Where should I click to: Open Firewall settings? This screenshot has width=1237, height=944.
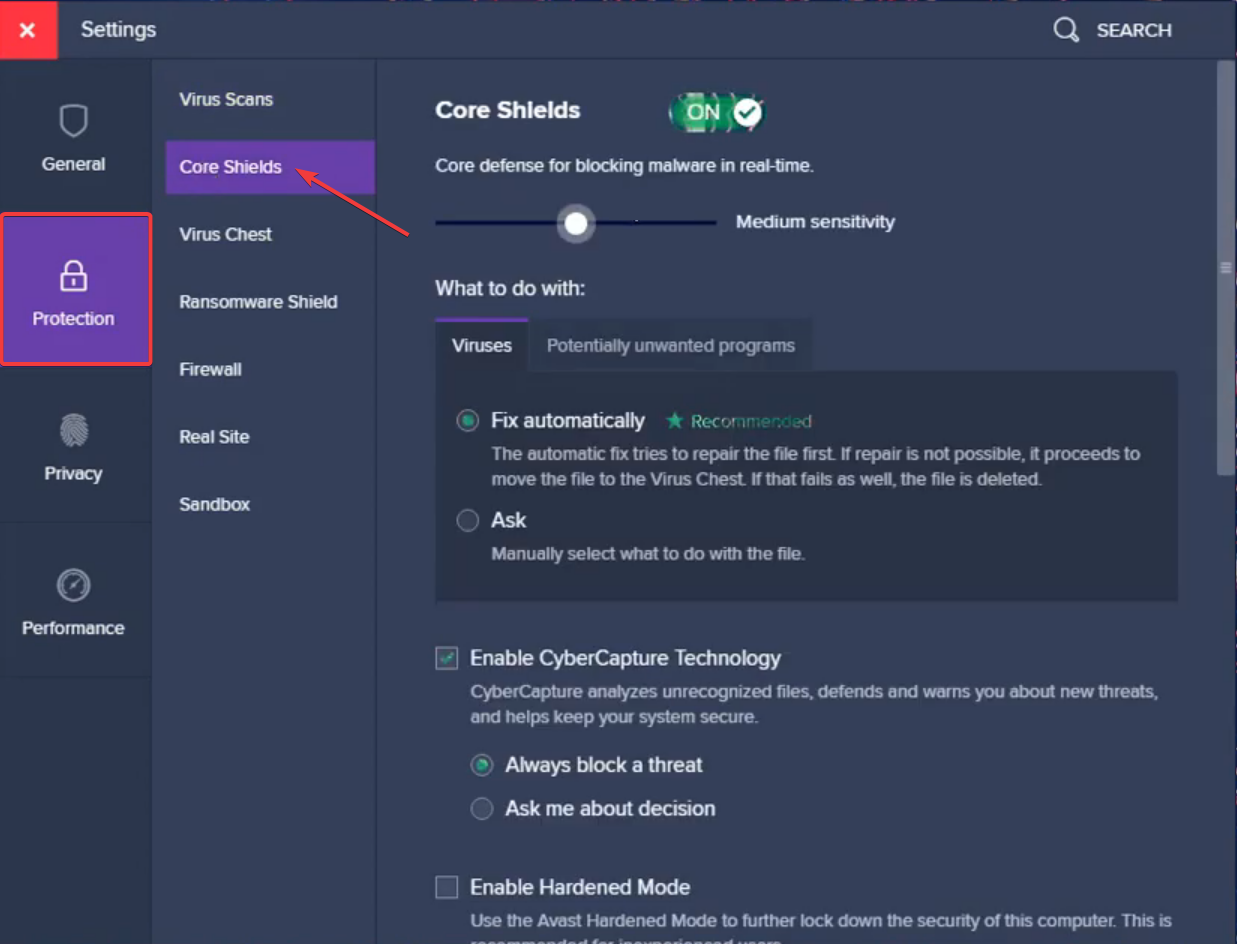tap(270, 369)
